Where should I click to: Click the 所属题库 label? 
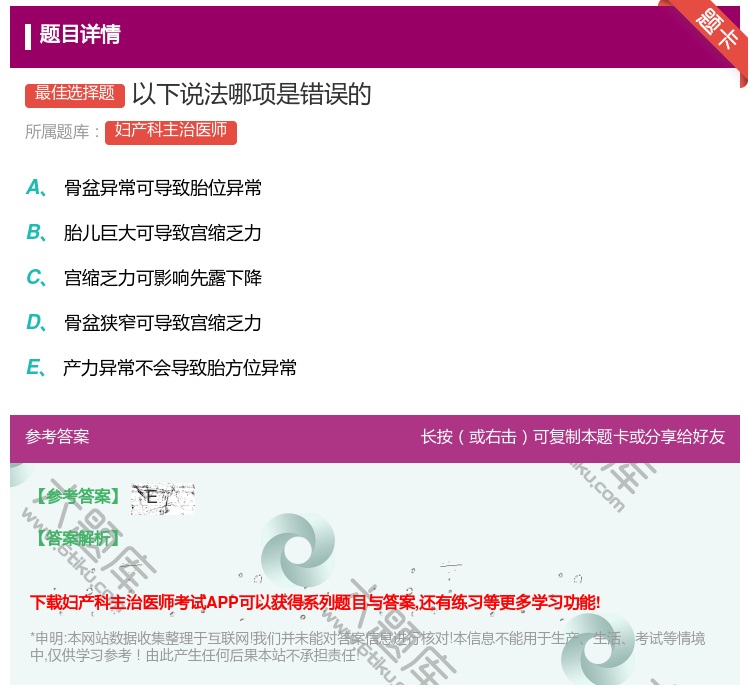click(62, 132)
